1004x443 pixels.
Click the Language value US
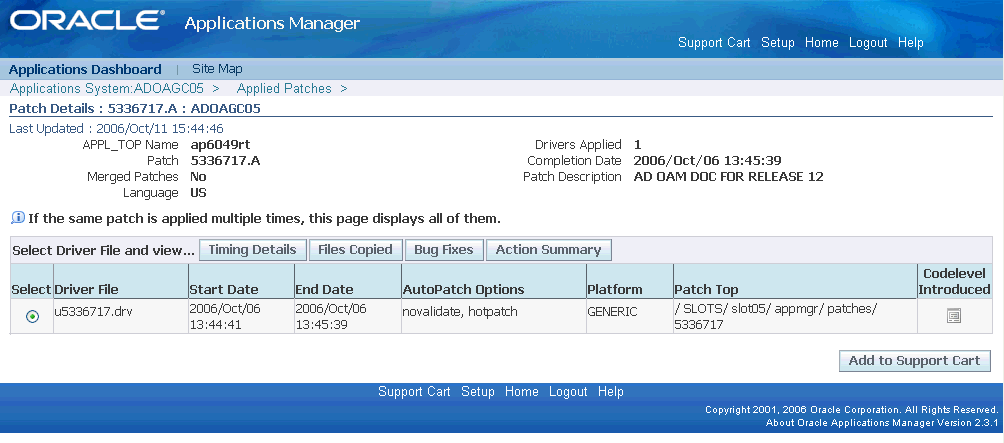tap(198, 193)
